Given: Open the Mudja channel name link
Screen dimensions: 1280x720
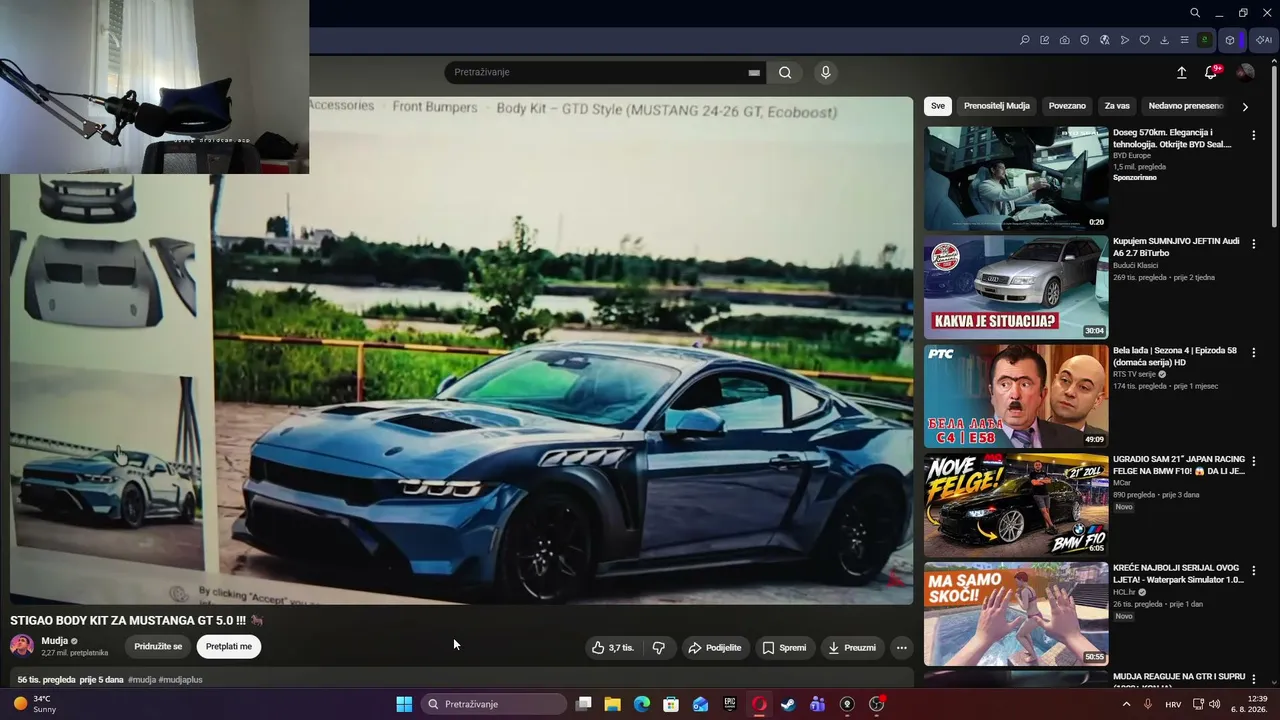Looking at the screenshot, I should [55, 641].
